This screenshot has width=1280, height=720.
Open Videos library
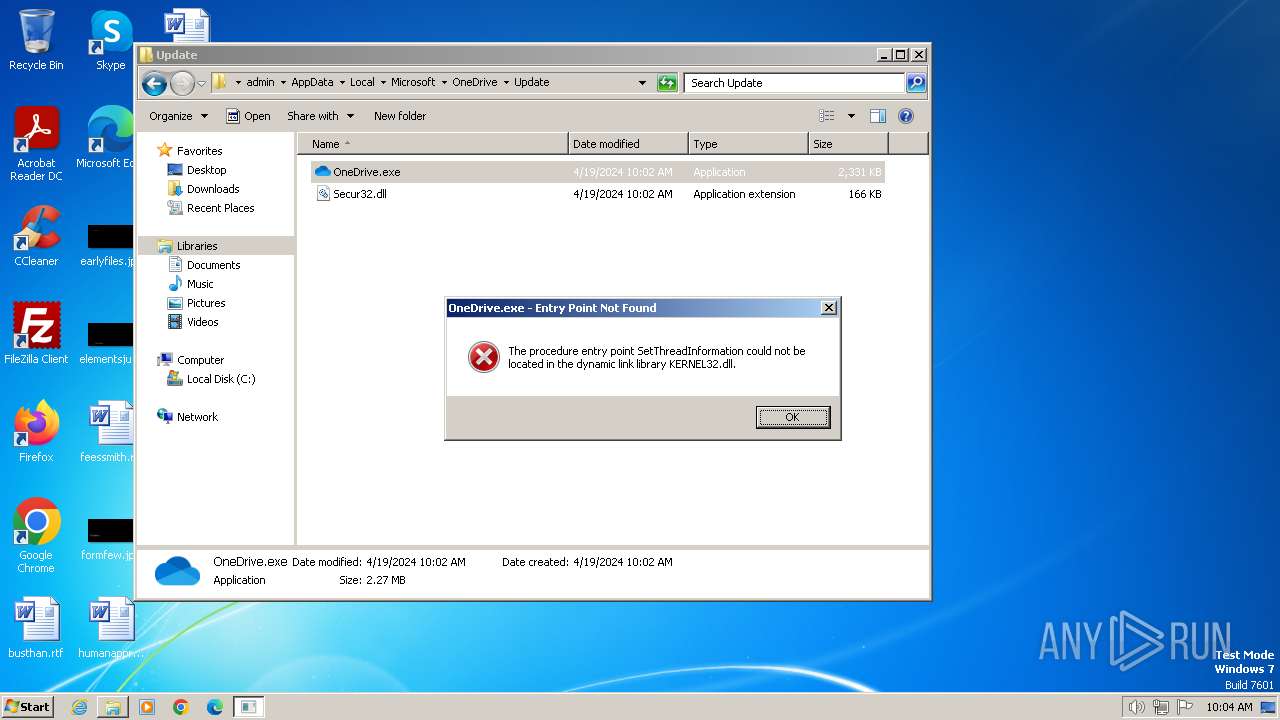[202, 322]
